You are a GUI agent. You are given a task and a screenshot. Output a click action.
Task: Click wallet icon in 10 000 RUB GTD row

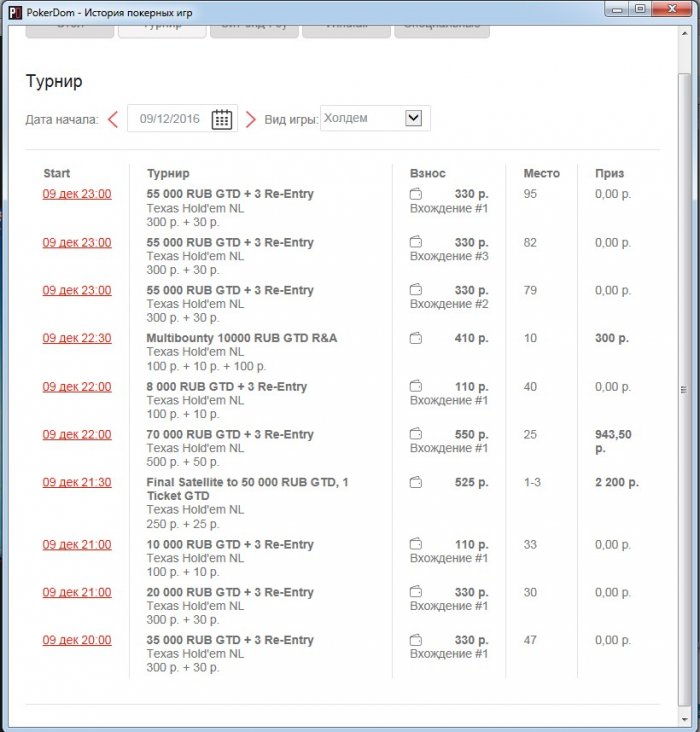pyautogui.click(x=416, y=544)
